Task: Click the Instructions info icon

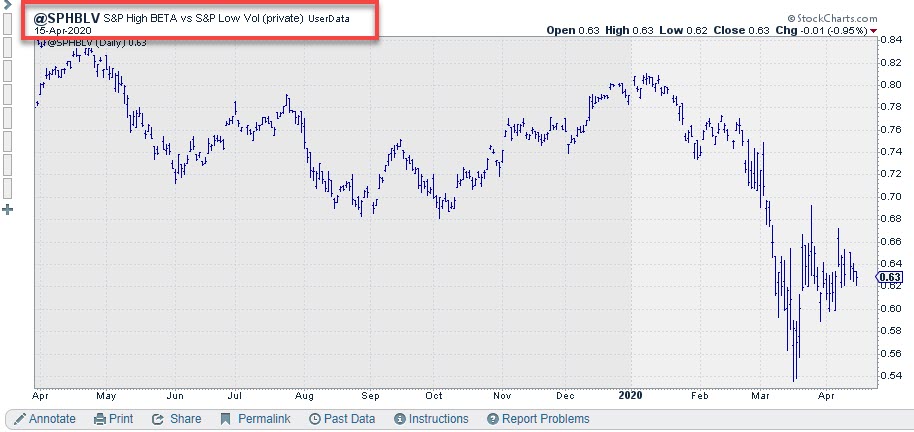Action: tap(400, 419)
